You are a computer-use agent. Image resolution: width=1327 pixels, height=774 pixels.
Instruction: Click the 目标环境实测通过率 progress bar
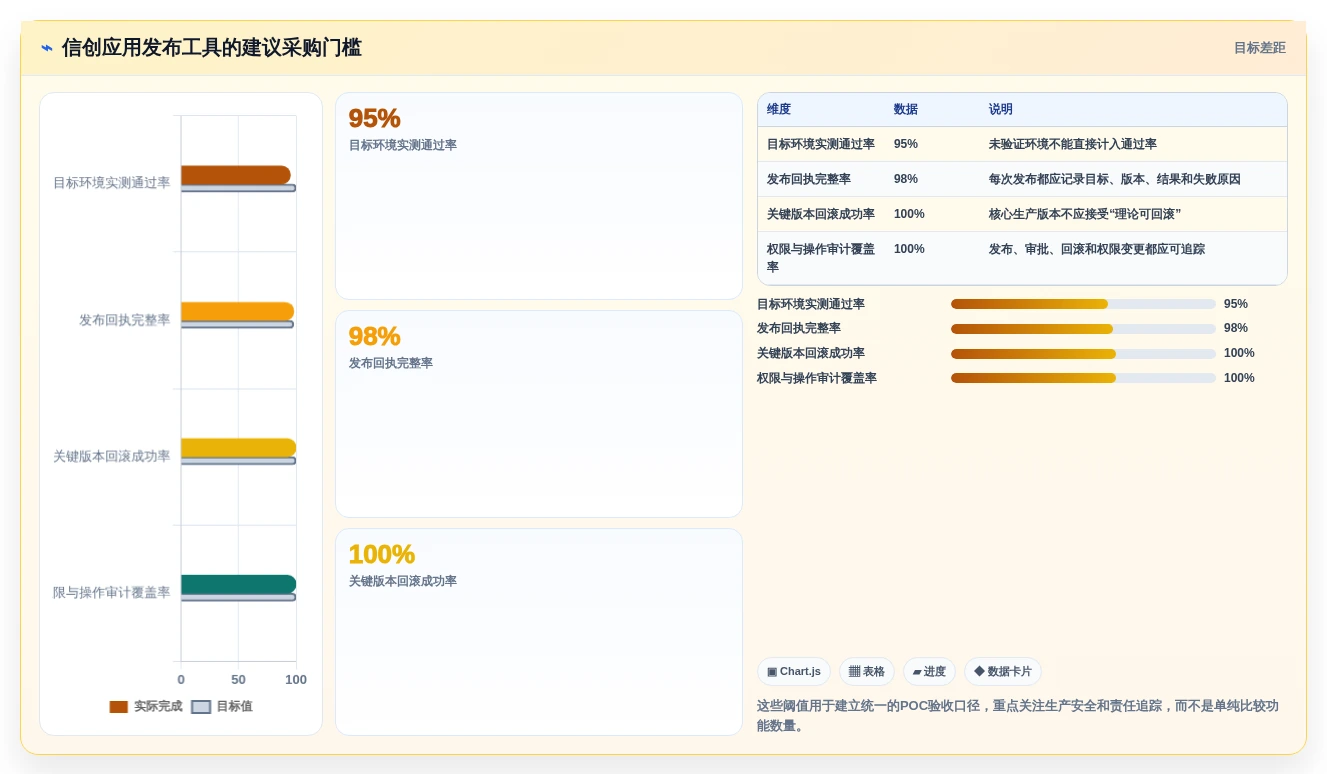pos(1083,304)
